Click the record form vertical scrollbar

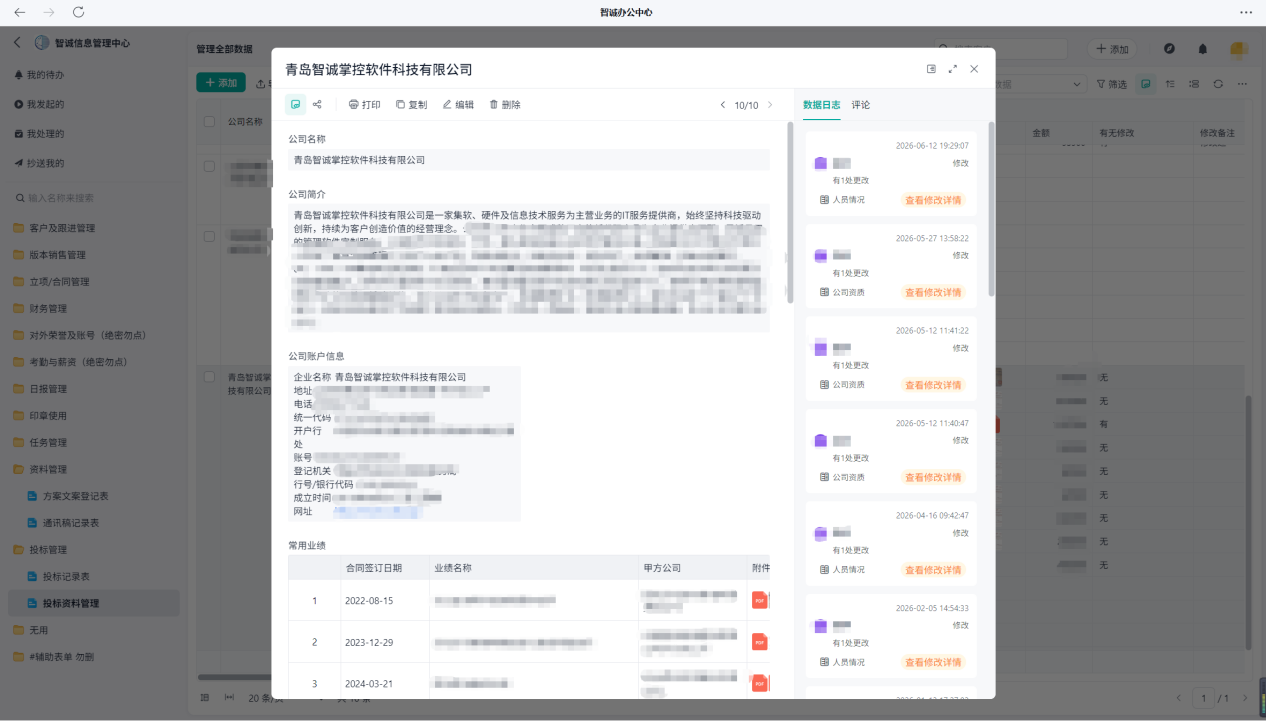[790, 212]
